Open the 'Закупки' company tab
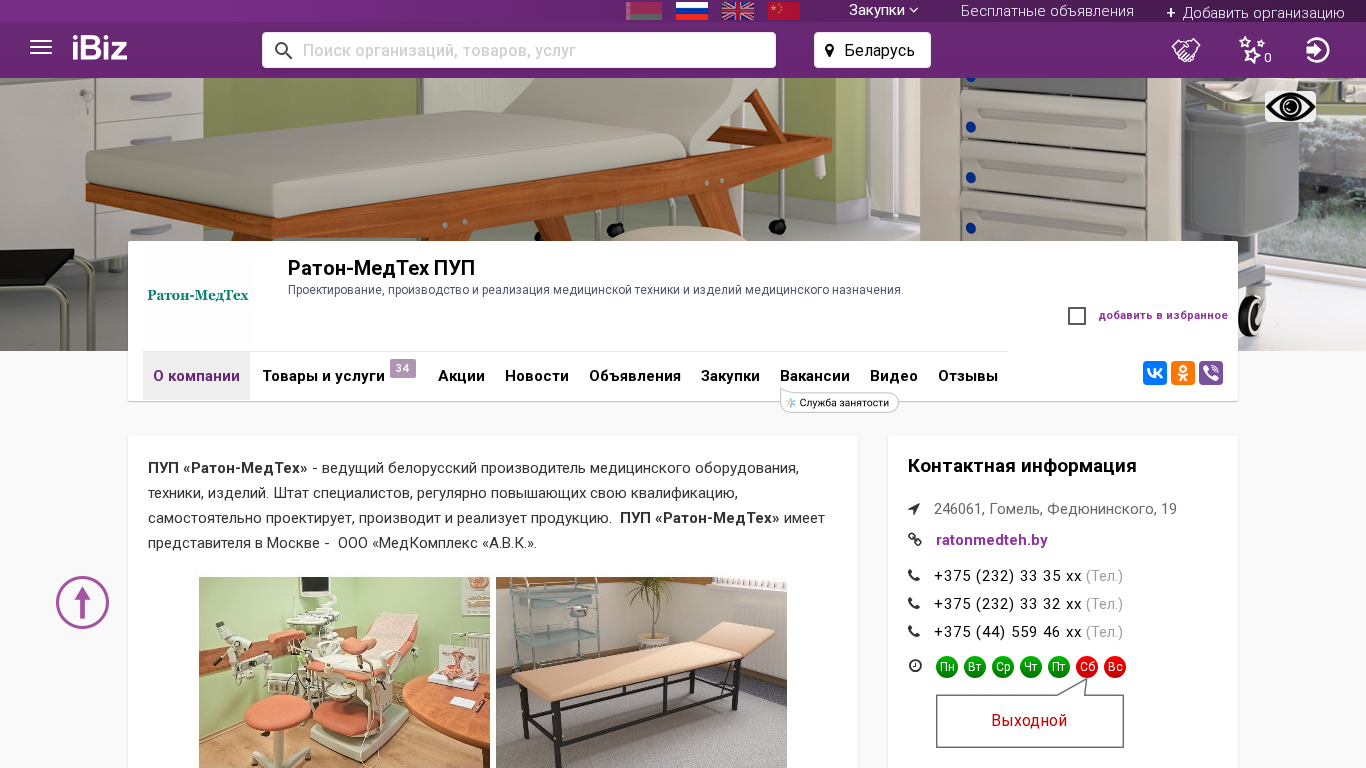The image size is (1366, 768). point(730,376)
